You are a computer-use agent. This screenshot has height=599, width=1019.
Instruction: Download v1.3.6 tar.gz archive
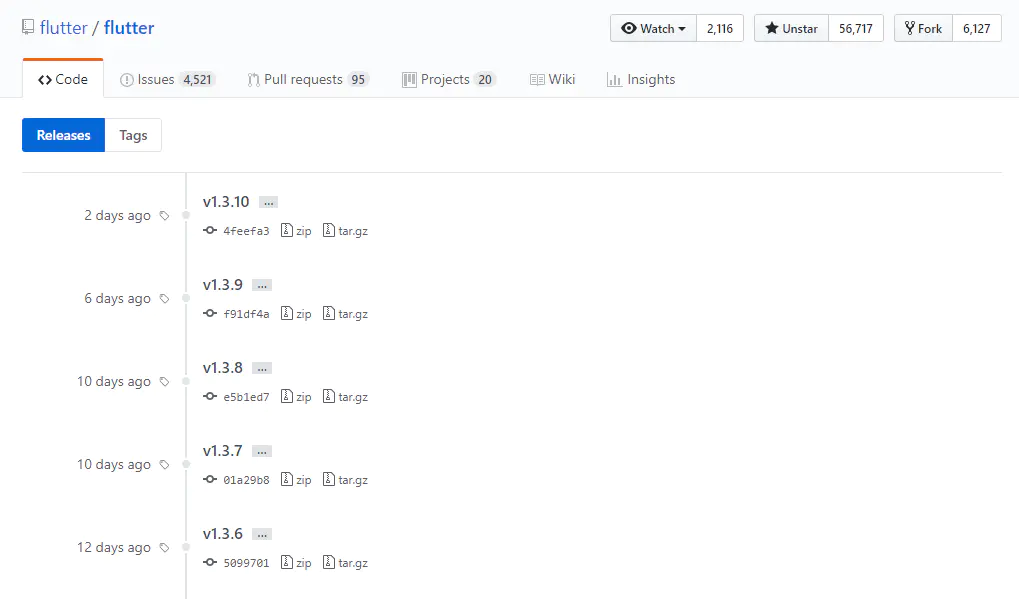pos(345,563)
